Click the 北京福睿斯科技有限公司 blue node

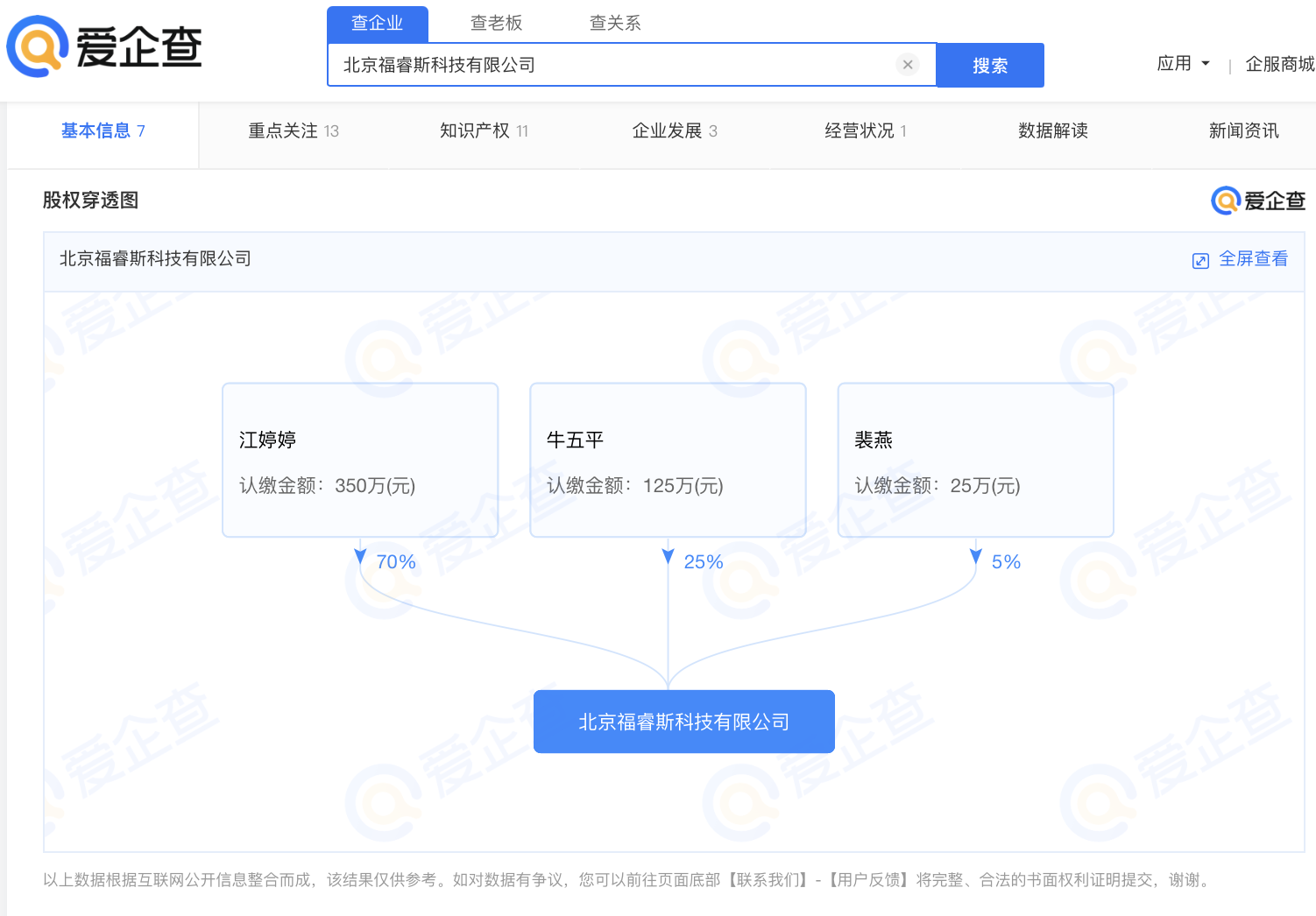click(684, 722)
